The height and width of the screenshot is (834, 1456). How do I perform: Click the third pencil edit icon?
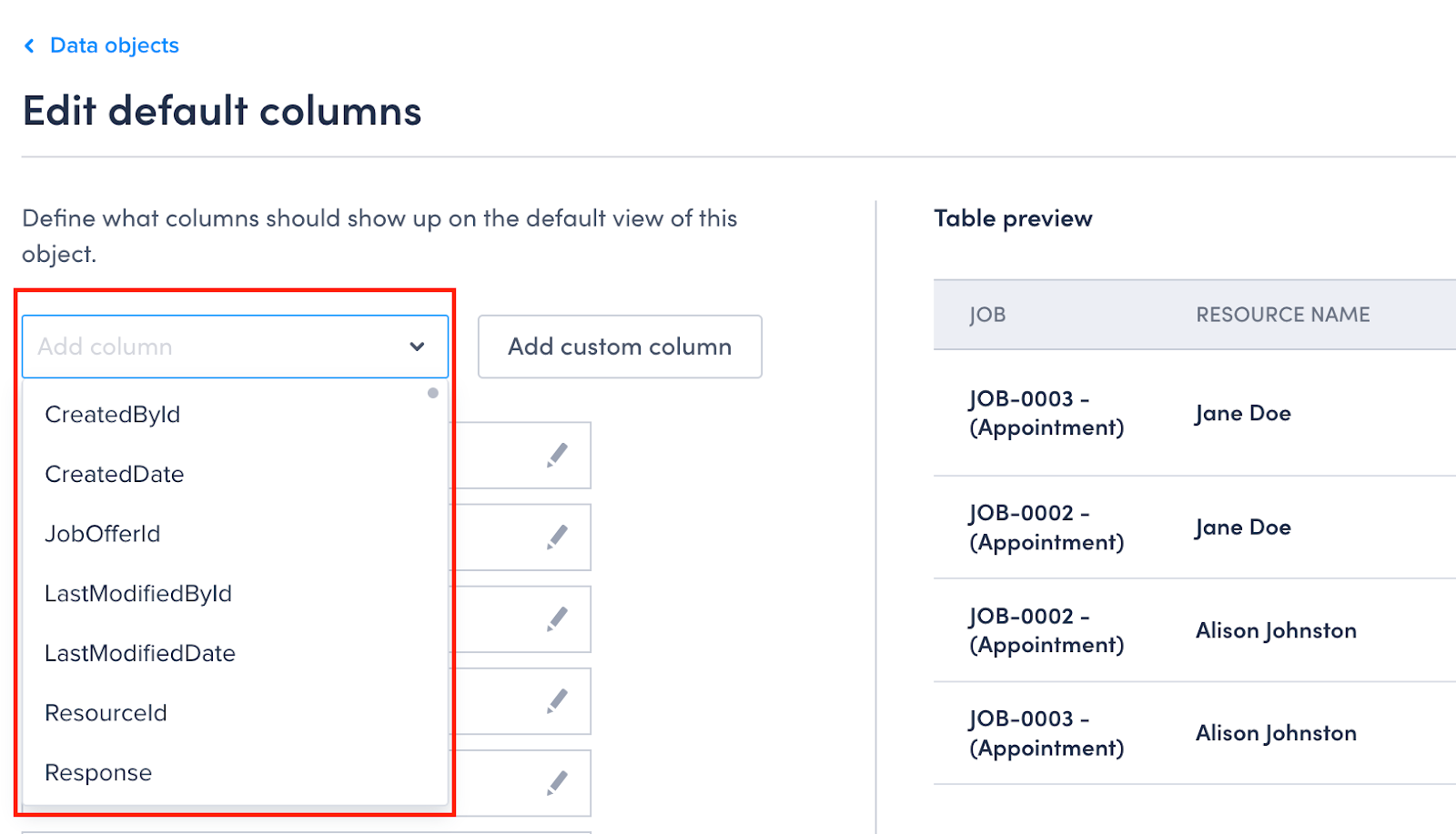click(557, 618)
